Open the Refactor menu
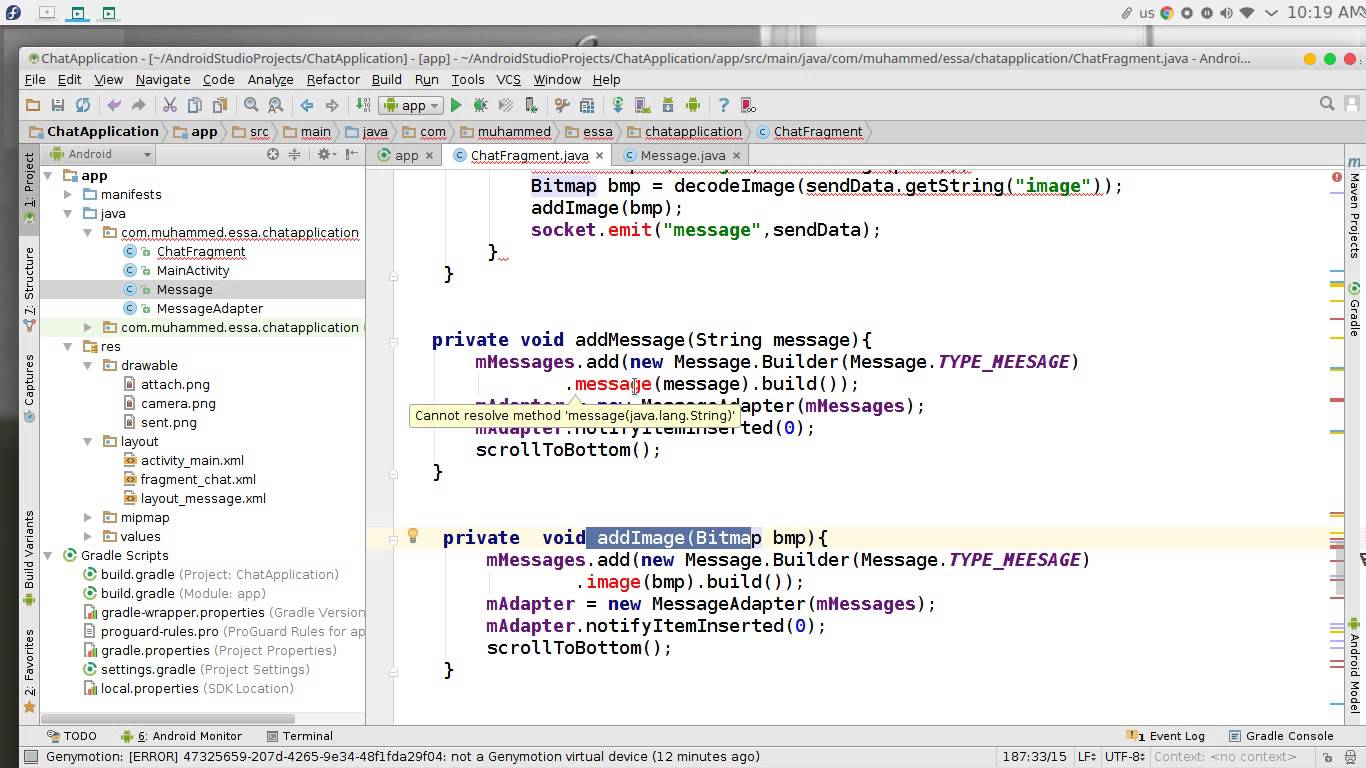Viewport: 1366px width, 768px height. click(332, 79)
